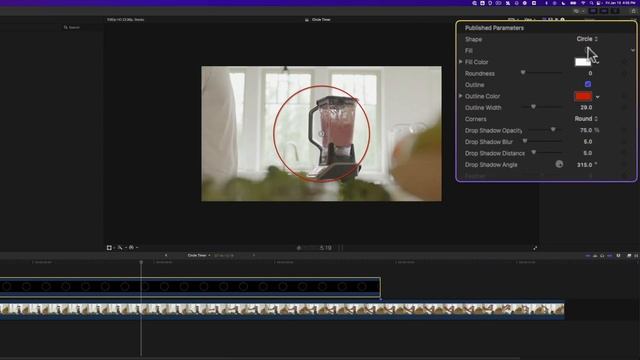Click the playhead marker in the timeline ruler
This screenshot has width=640, height=360.
[x=141, y=262]
